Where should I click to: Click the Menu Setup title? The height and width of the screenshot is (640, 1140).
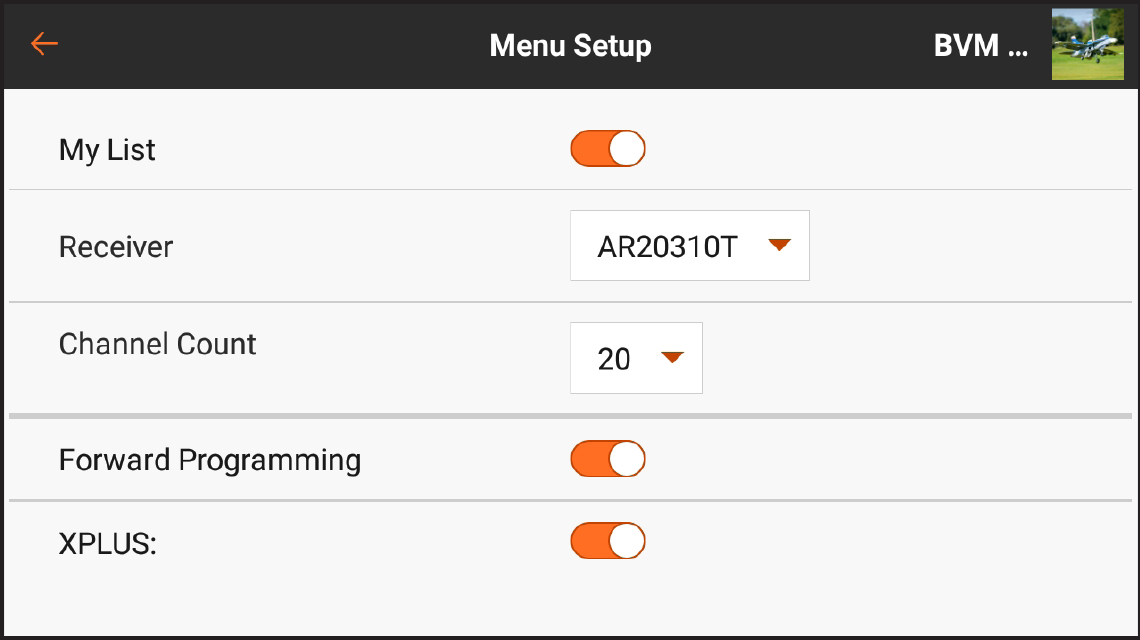click(x=569, y=44)
